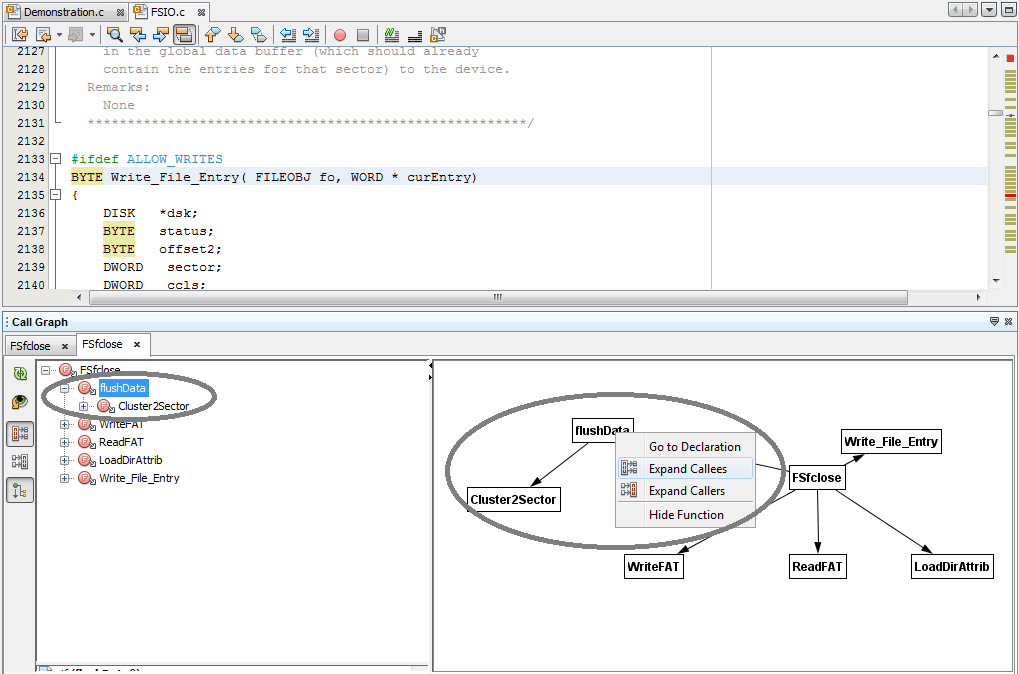
Task: Expand the WriteFAT tree node
Action: (65, 424)
